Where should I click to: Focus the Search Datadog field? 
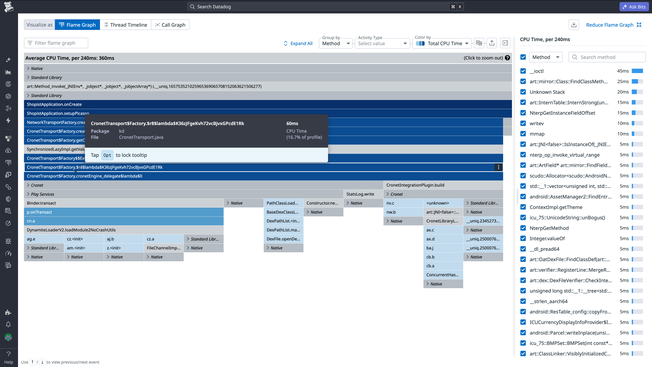click(325, 7)
